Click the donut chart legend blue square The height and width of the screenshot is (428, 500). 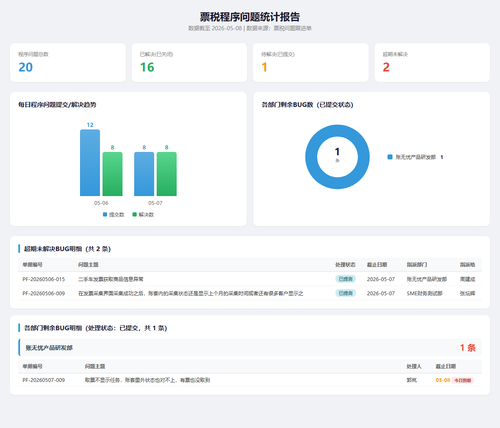tap(390, 157)
